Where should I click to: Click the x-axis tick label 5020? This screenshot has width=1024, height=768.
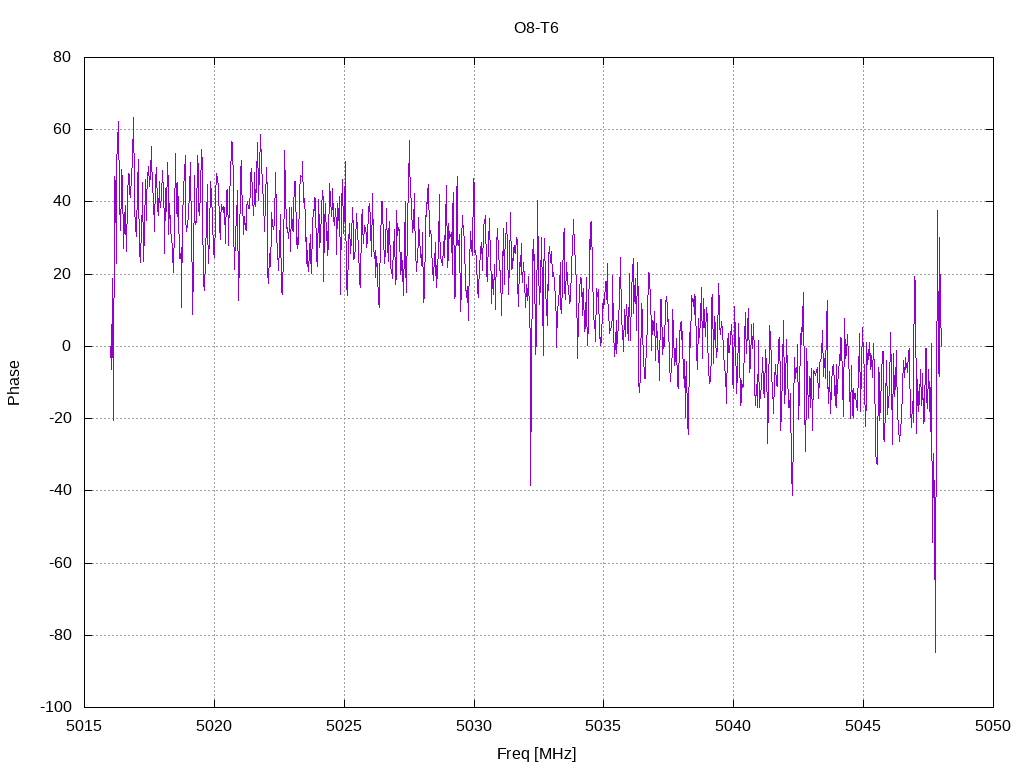pos(214,726)
